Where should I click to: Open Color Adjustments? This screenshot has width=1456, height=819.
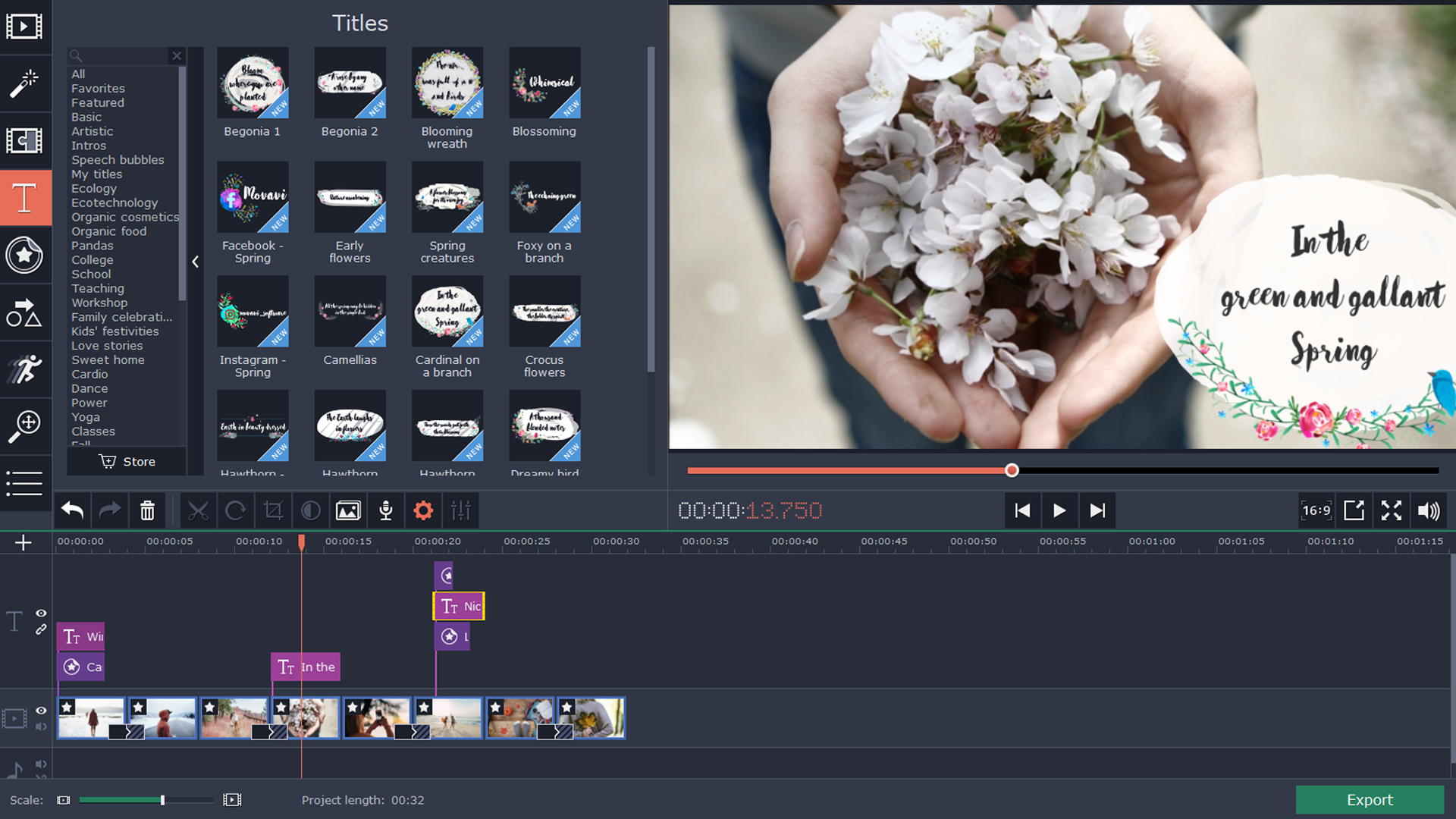310,510
